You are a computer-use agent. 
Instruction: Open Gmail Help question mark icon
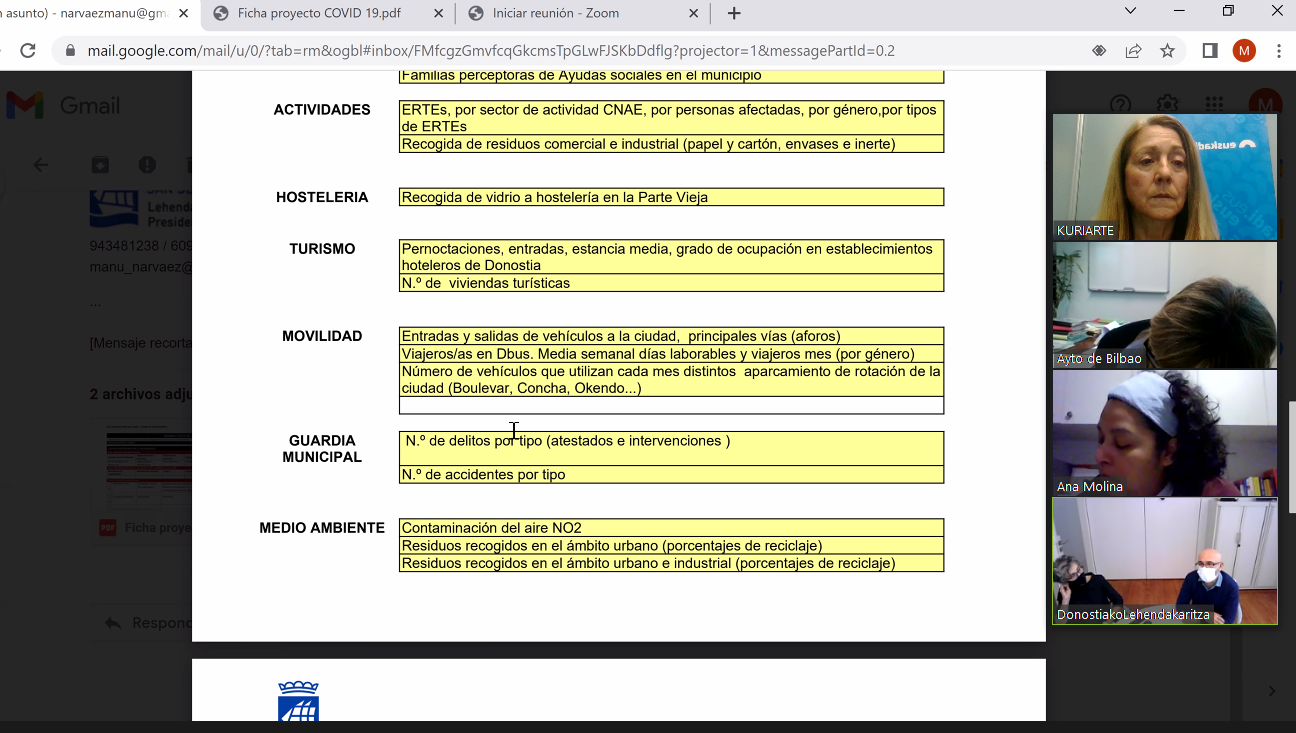pyautogui.click(x=1120, y=105)
